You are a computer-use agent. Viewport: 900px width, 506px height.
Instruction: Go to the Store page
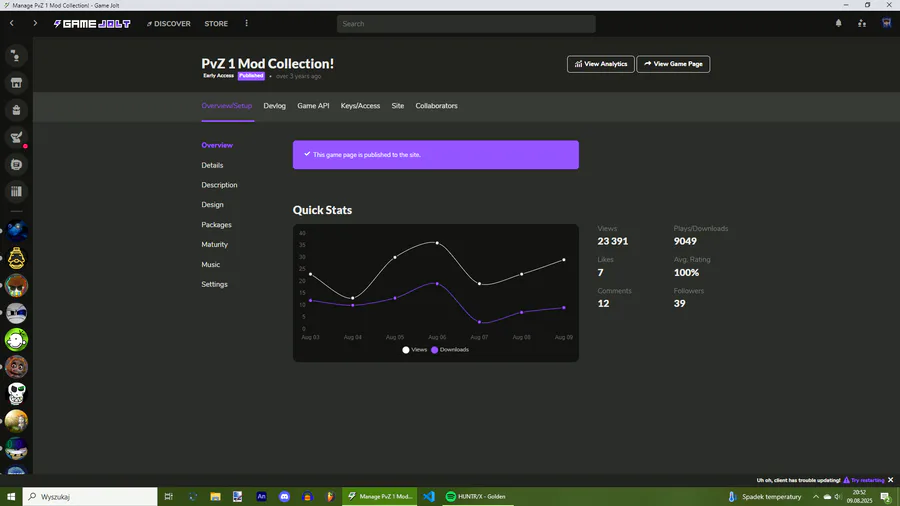tap(216, 24)
